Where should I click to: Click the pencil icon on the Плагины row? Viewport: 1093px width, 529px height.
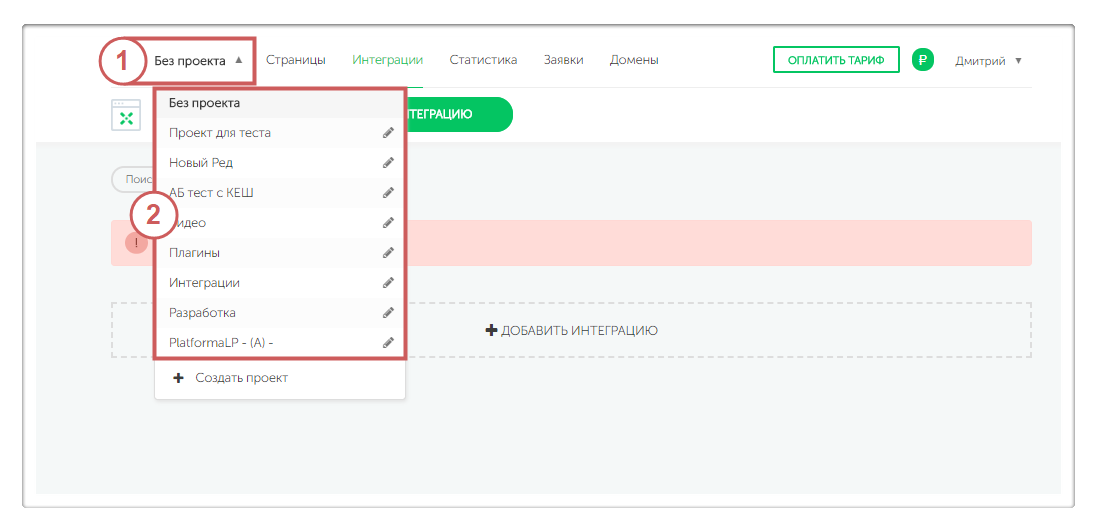click(388, 253)
